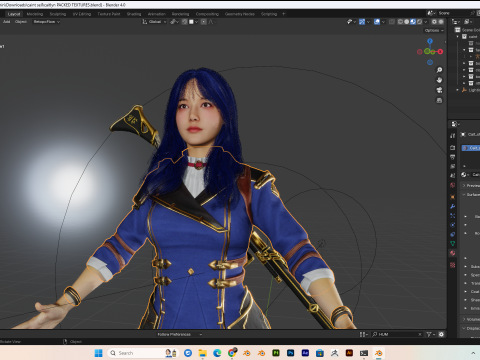The image size is (480, 360).
Task: Open File Explorer from the taskbar
Action: (x=202, y=353)
